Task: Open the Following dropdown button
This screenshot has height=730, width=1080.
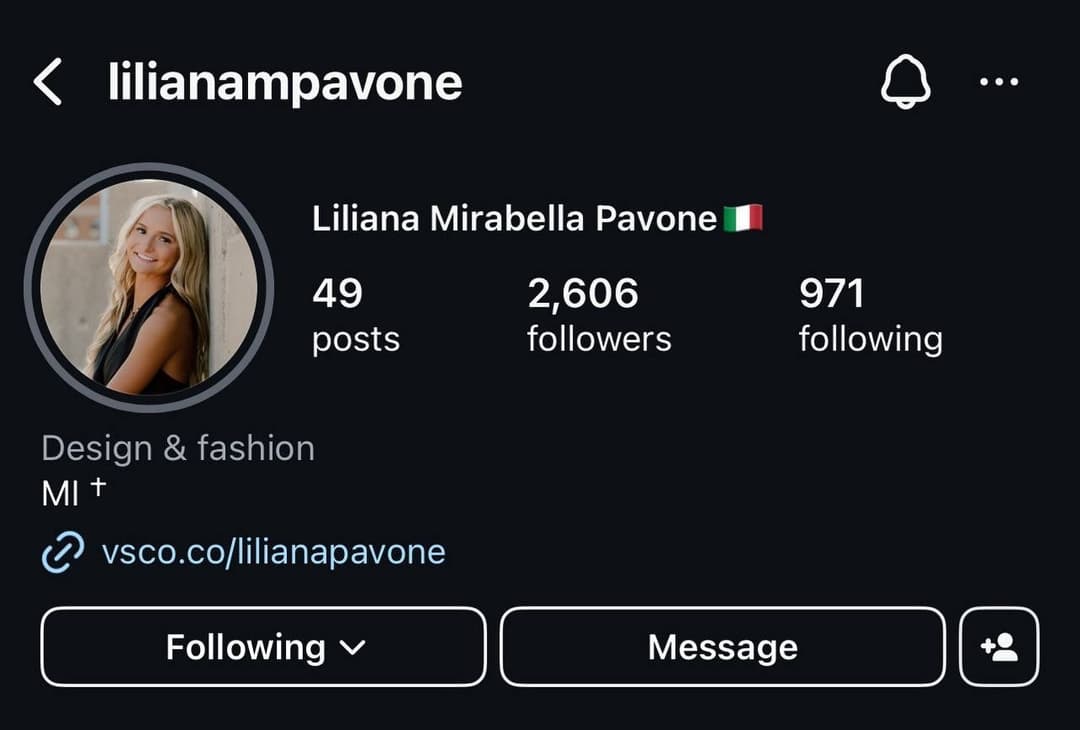Action: [x=263, y=647]
